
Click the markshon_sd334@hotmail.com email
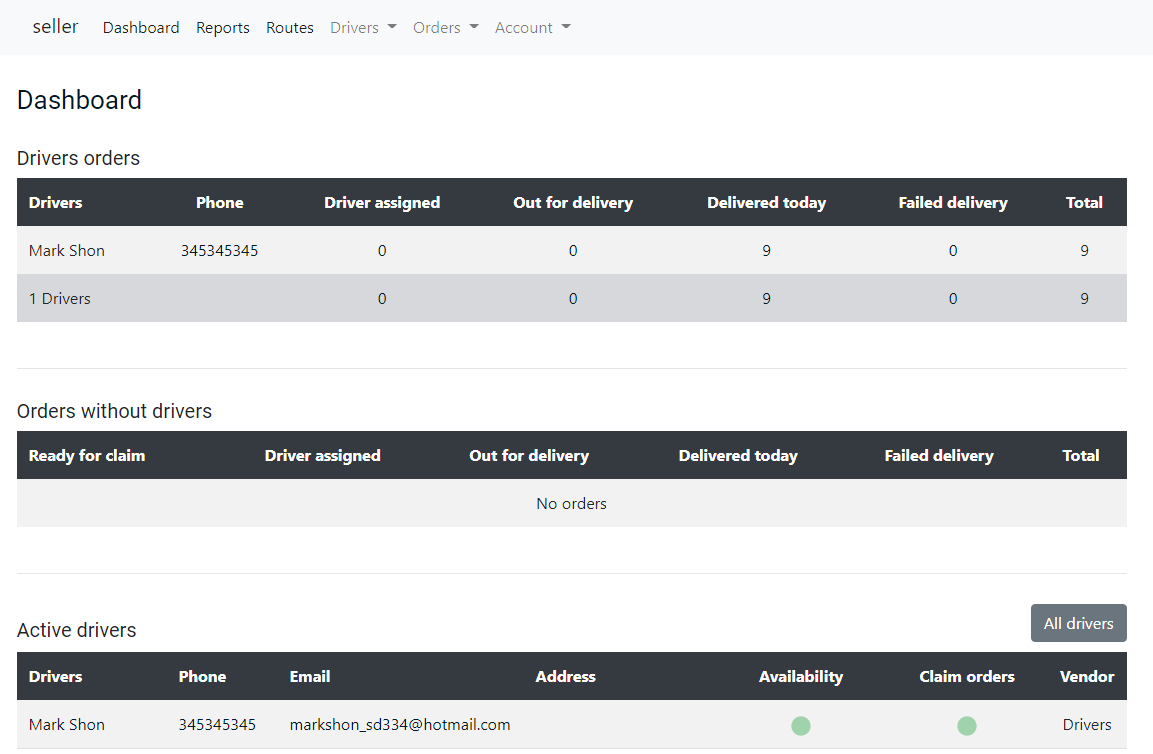pyautogui.click(x=400, y=725)
